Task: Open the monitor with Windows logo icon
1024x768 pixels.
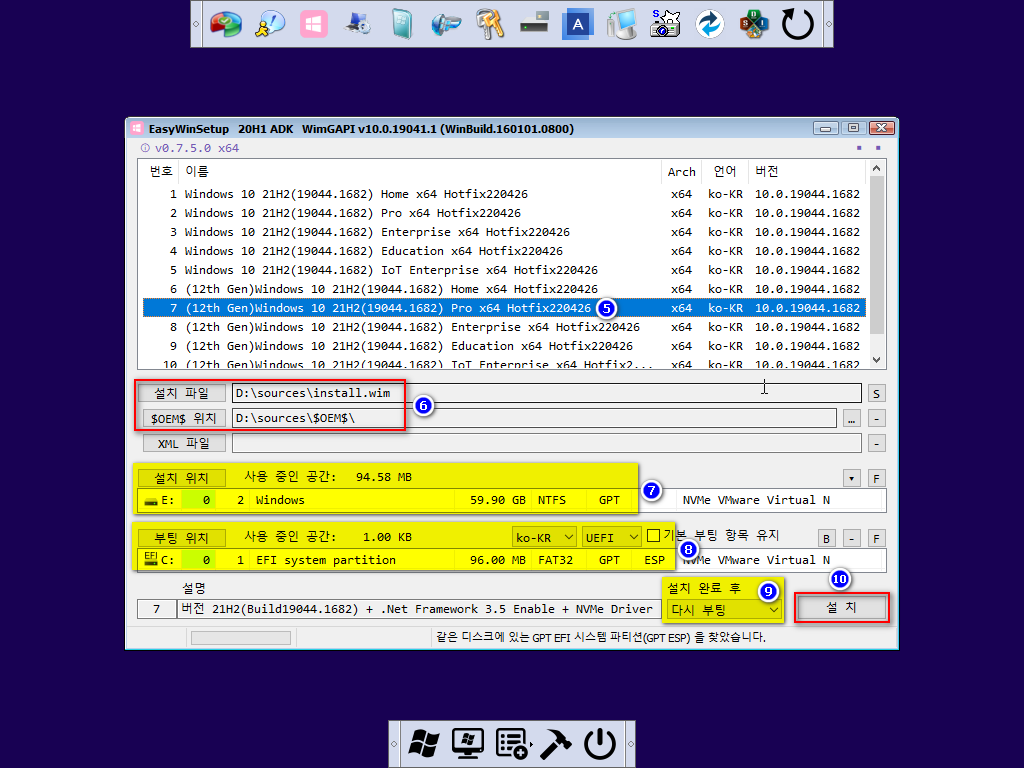Action: point(468,744)
